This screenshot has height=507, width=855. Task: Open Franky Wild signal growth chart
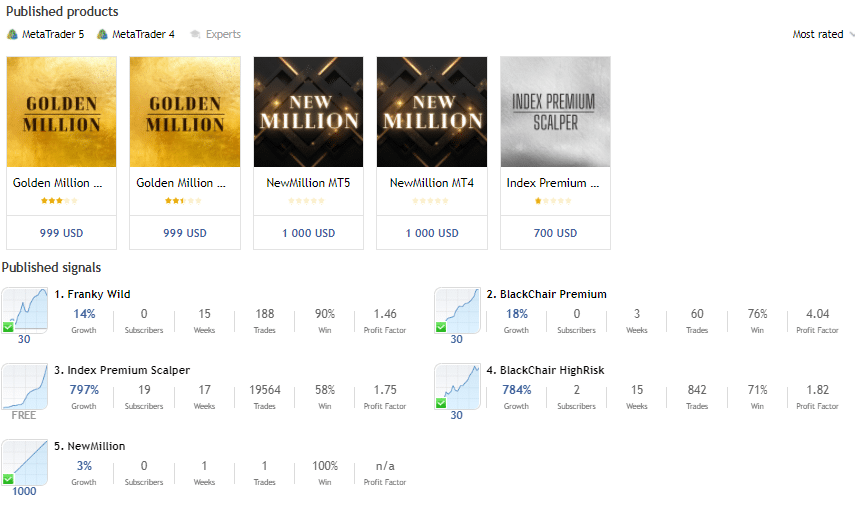[x=25, y=310]
